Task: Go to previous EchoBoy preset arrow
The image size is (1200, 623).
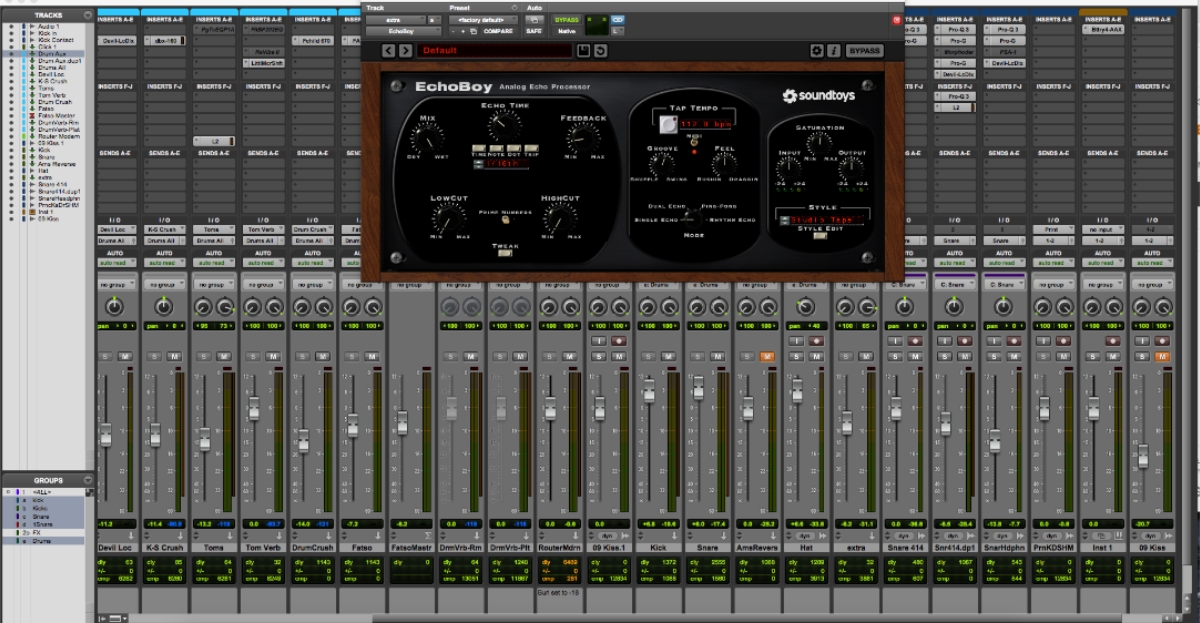Action: pyautogui.click(x=391, y=51)
